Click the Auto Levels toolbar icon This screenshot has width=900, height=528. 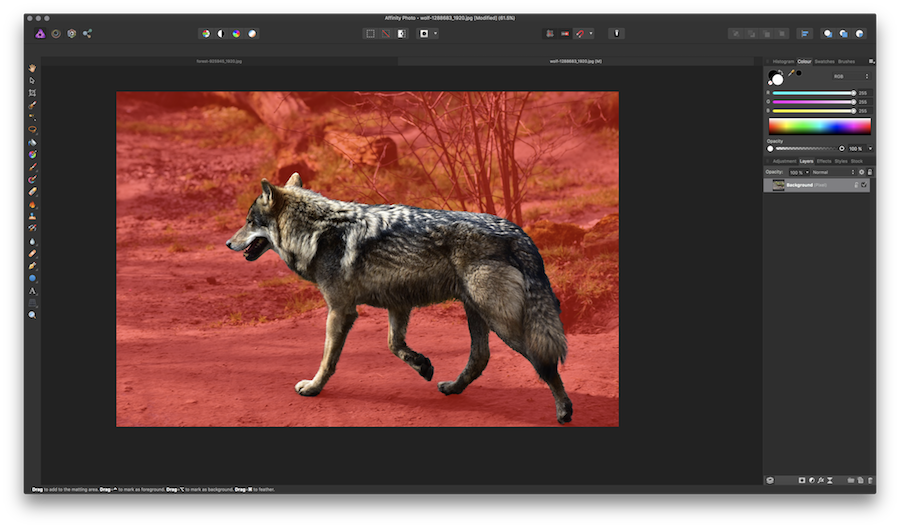tap(205, 33)
